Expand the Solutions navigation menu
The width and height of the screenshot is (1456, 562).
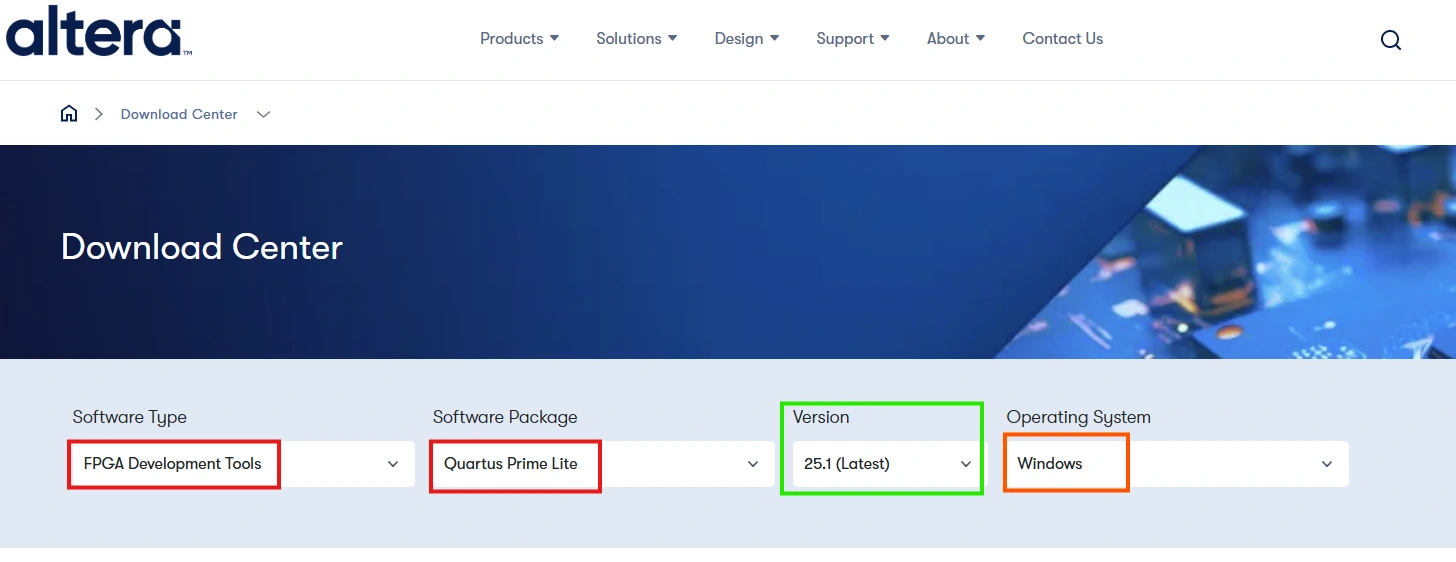(x=636, y=39)
